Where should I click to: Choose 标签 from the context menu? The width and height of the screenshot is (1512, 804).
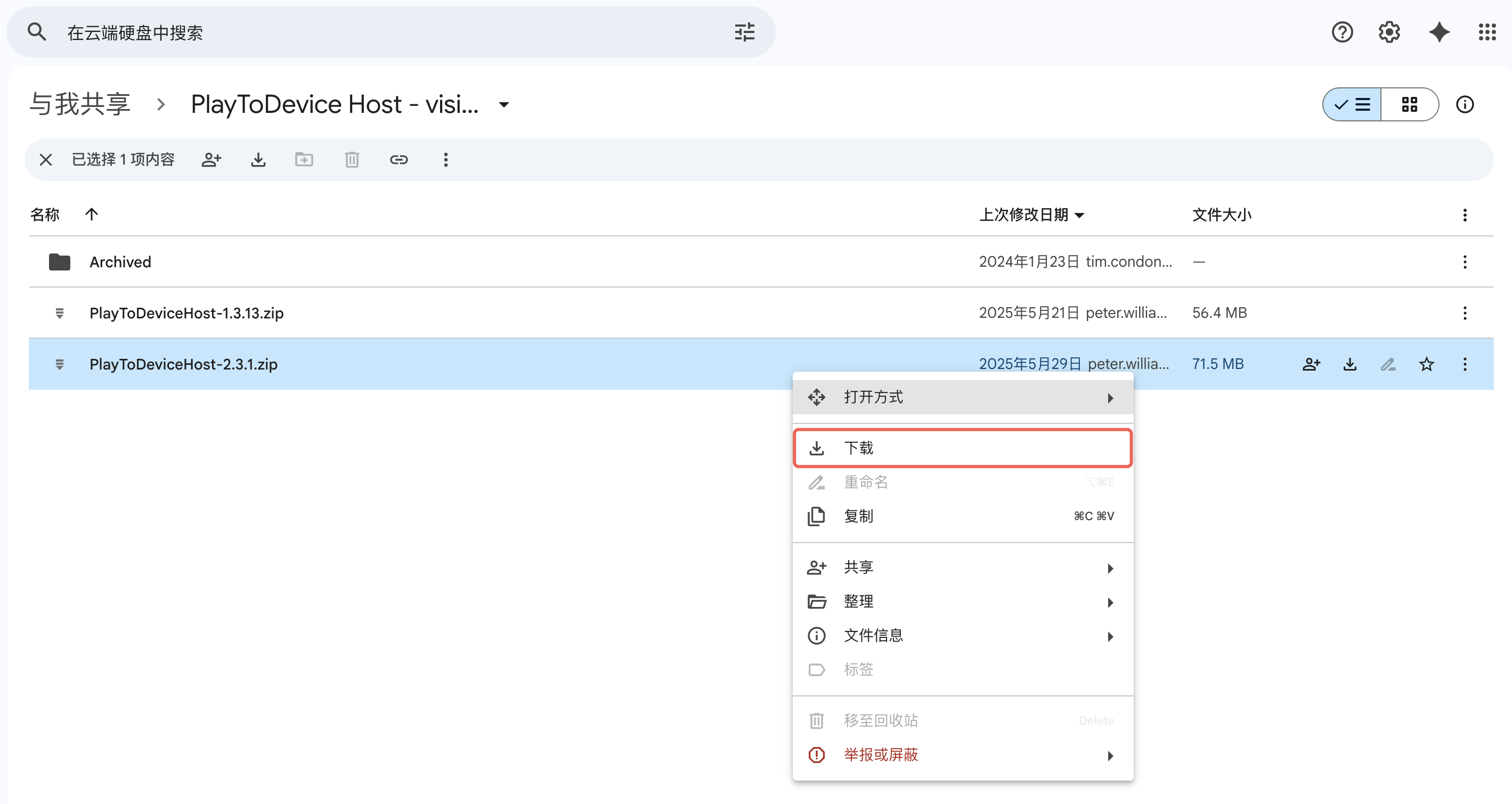pos(963,669)
